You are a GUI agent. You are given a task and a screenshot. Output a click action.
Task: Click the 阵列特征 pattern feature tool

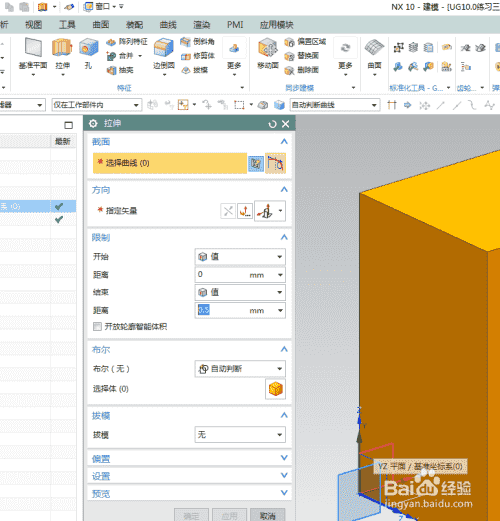tap(127, 42)
